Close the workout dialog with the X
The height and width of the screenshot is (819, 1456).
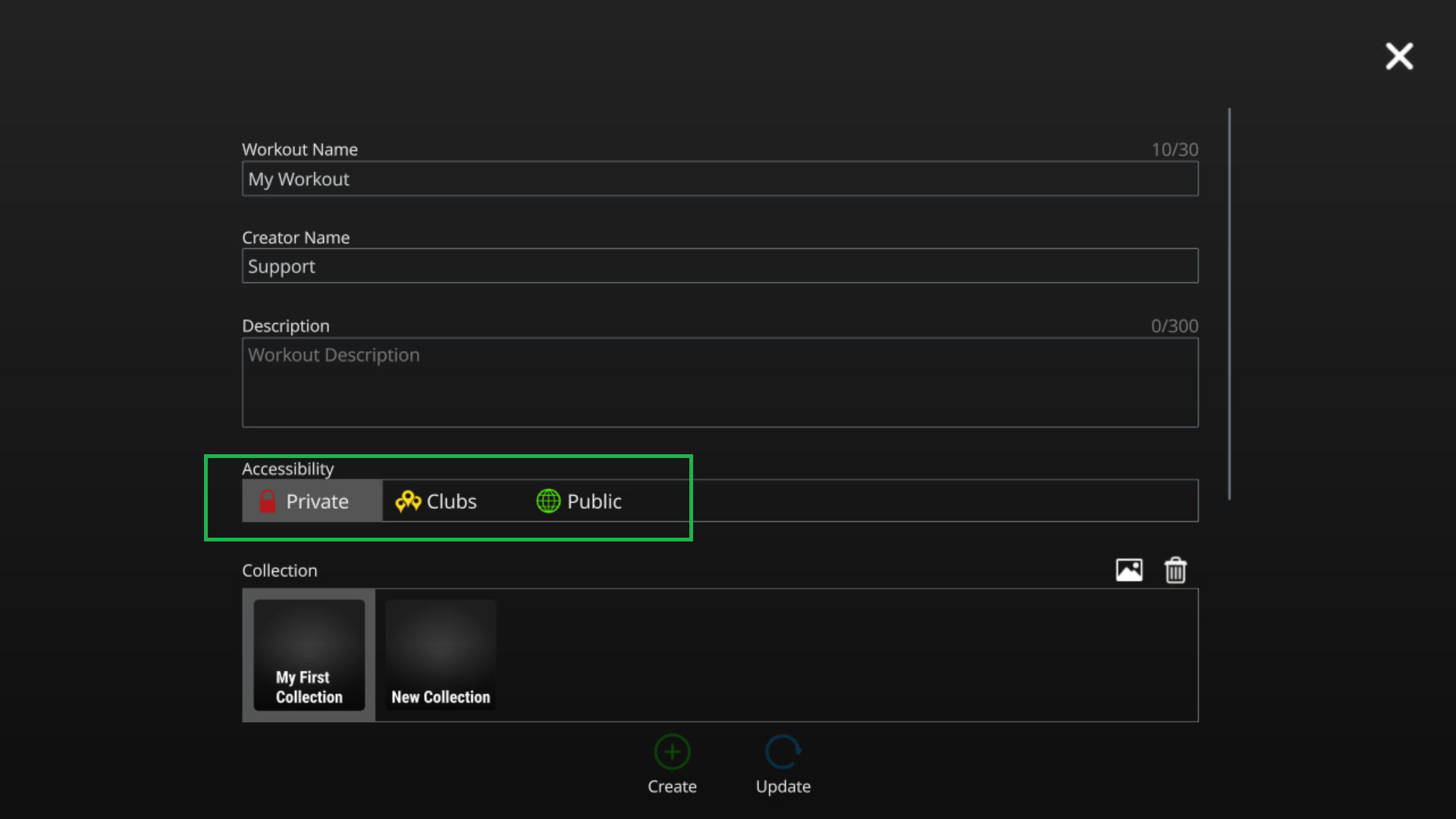point(1399,56)
